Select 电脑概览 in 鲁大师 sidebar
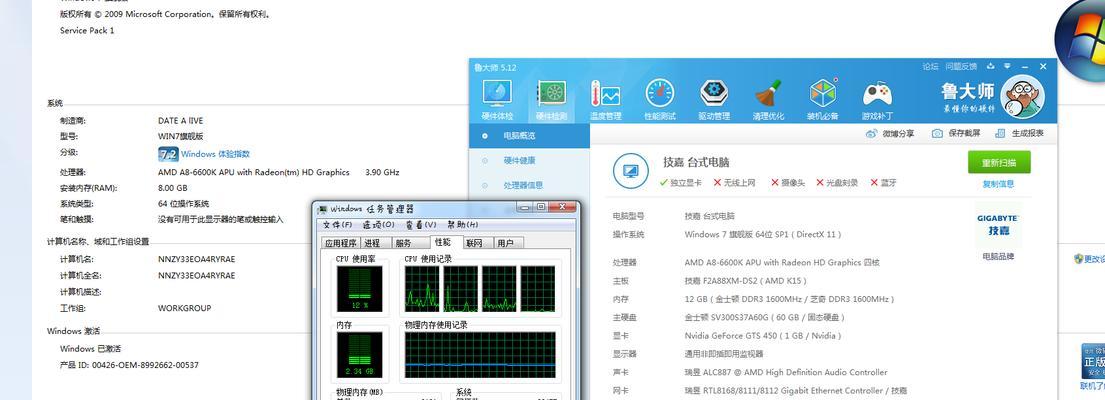 coord(529,136)
